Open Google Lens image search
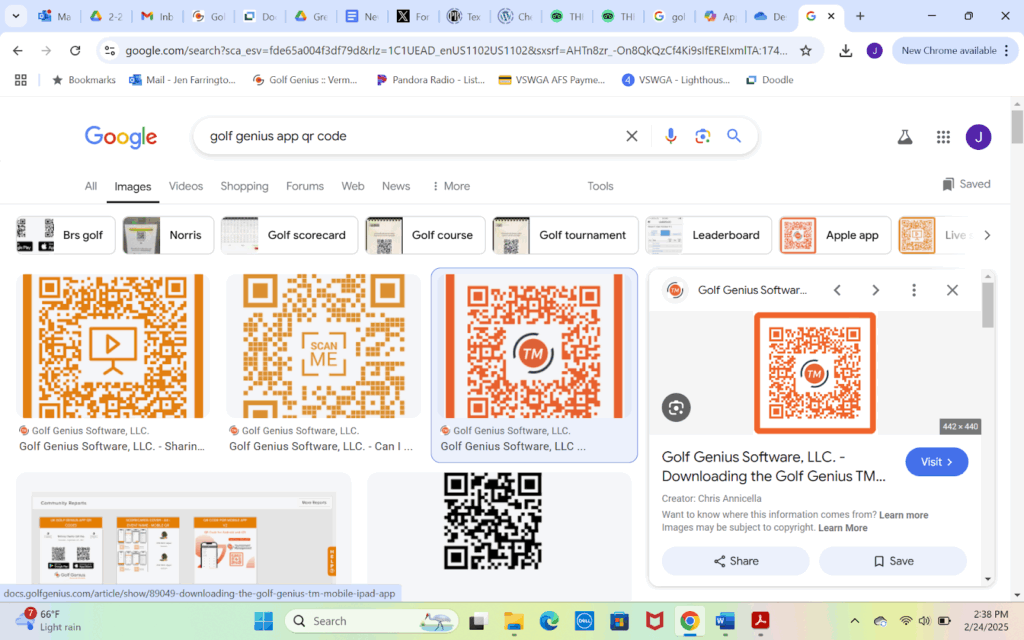This screenshot has width=1024, height=640. click(703, 136)
